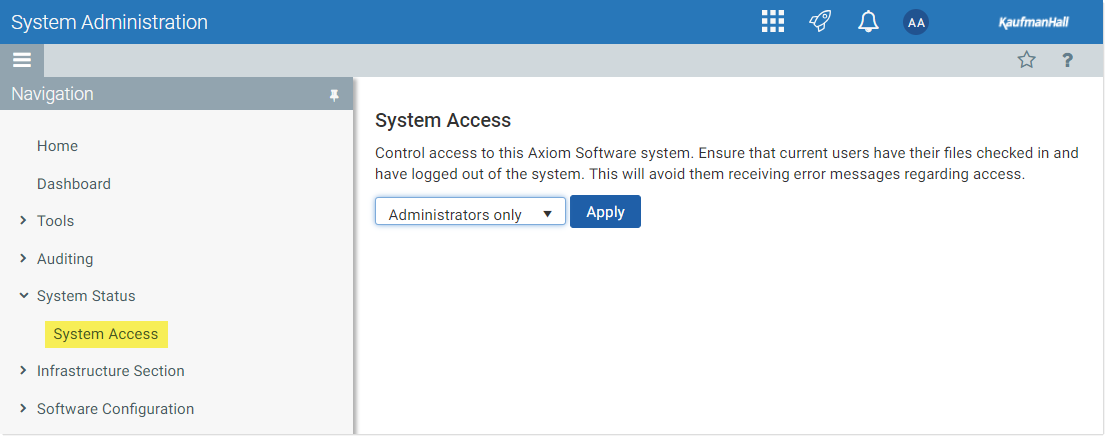Select the highlighted System Access item
The width and height of the screenshot is (1107, 438).
106,334
